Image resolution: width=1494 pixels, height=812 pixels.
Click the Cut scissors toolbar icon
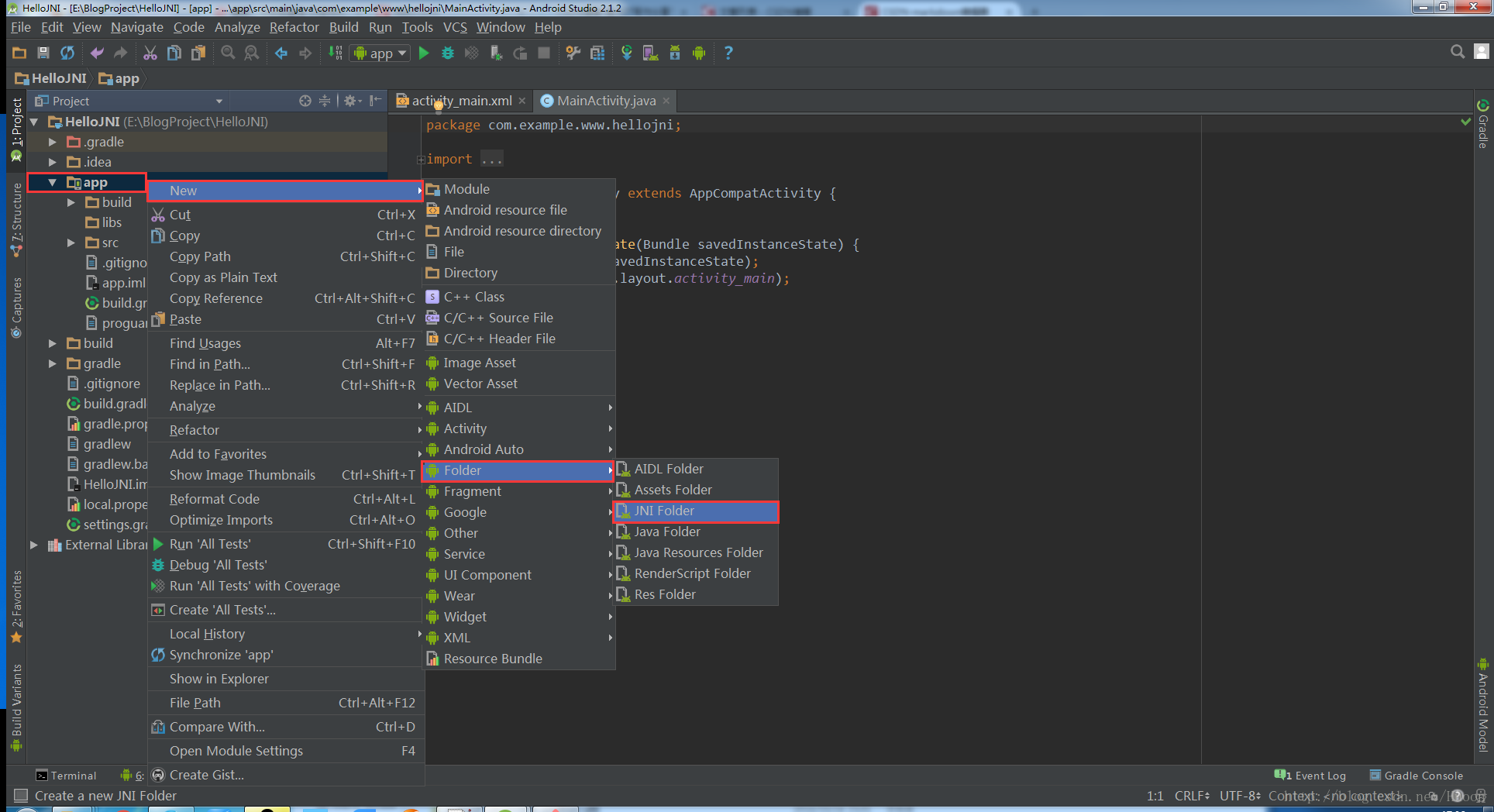click(x=150, y=53)
